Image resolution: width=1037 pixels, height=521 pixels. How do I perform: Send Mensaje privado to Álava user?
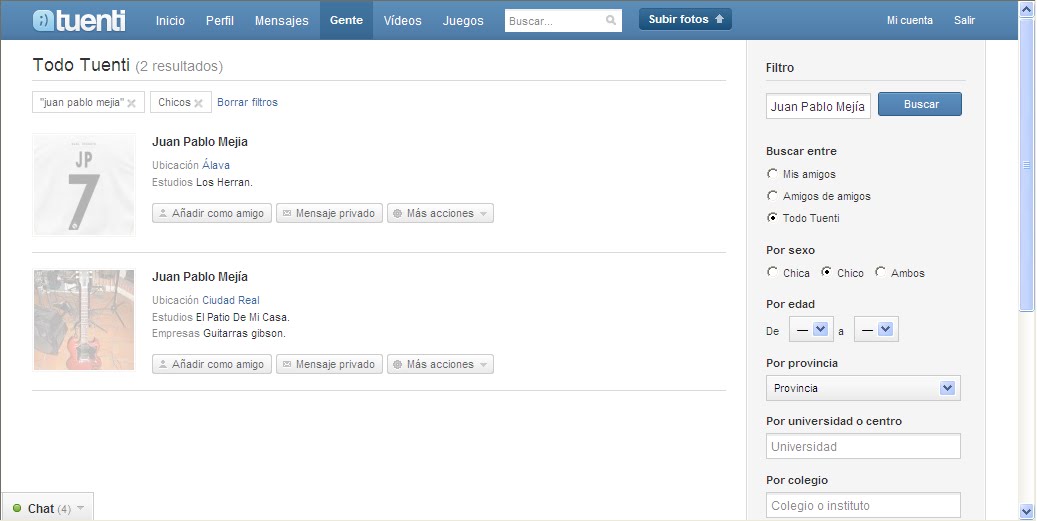pyautogui.click(x=329, y=213)
